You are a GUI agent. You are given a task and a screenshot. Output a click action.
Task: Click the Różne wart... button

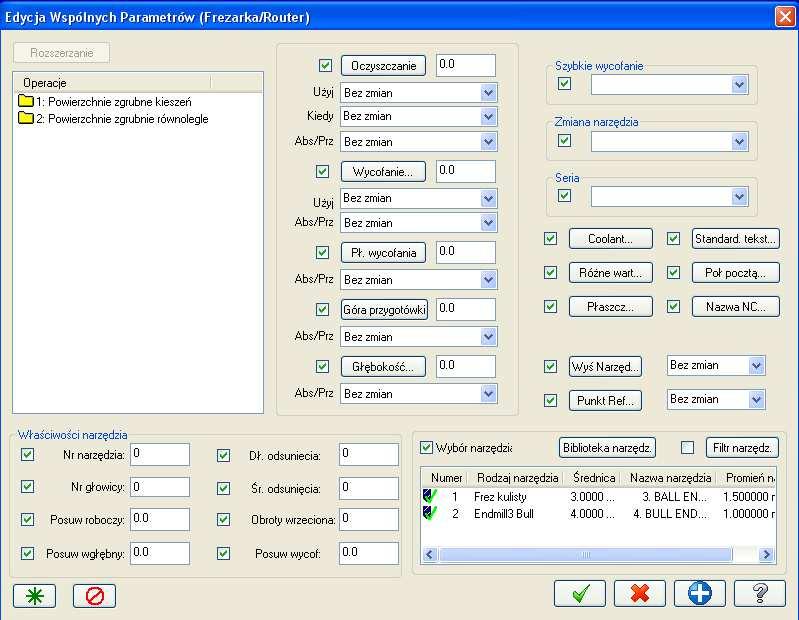pyautogui.click(x=610, y=273)
